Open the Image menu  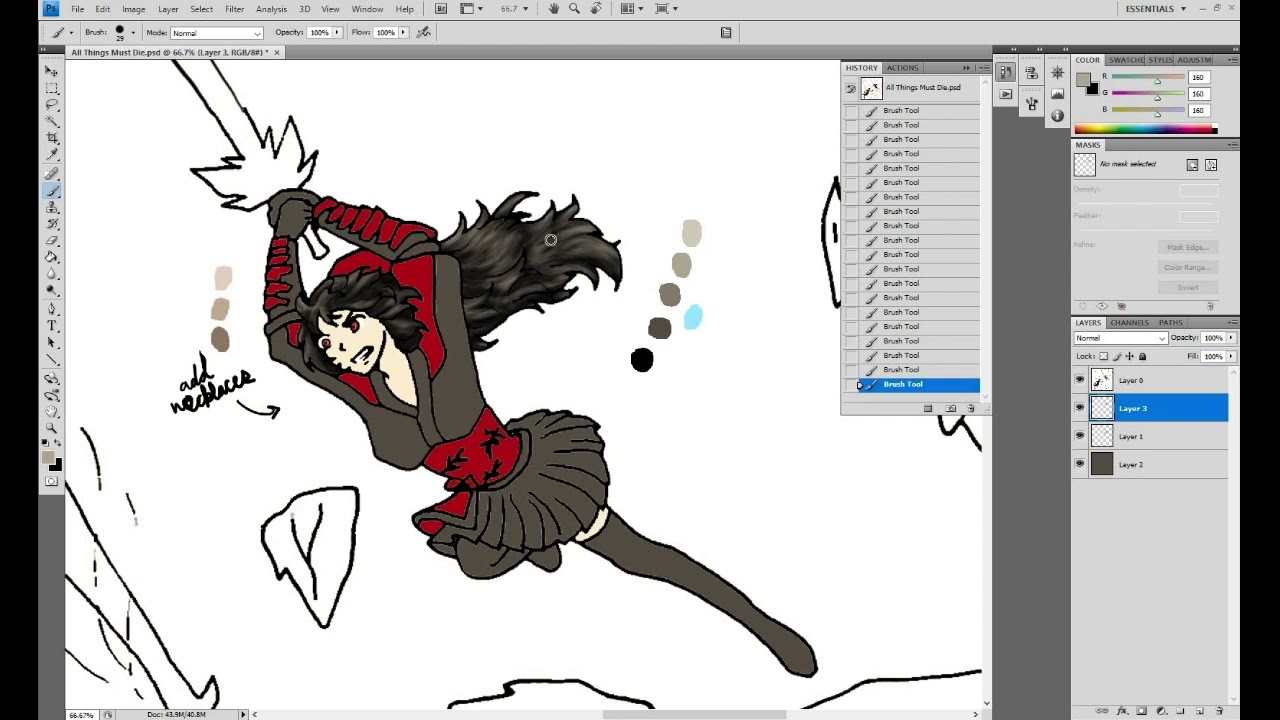coord(133,9)
